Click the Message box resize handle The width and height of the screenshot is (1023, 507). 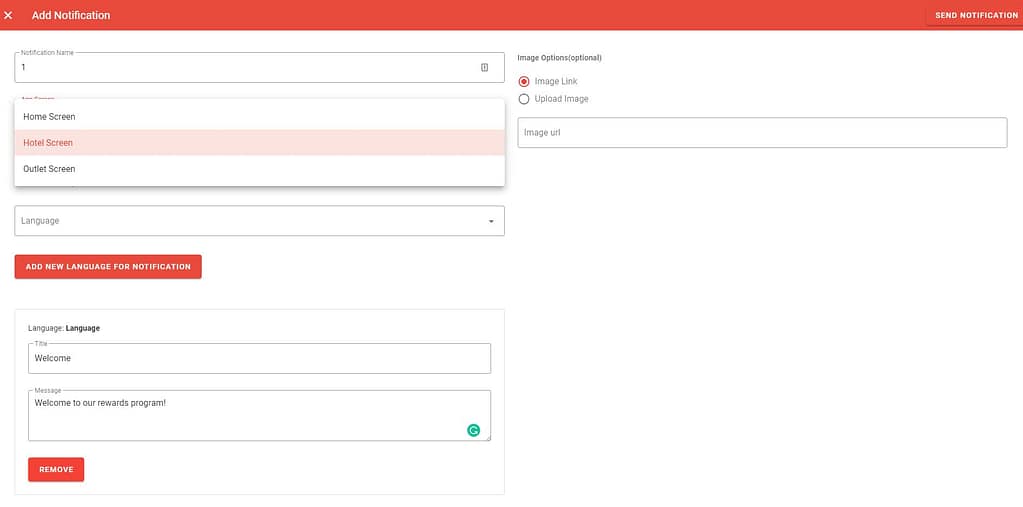click(487, 437)
